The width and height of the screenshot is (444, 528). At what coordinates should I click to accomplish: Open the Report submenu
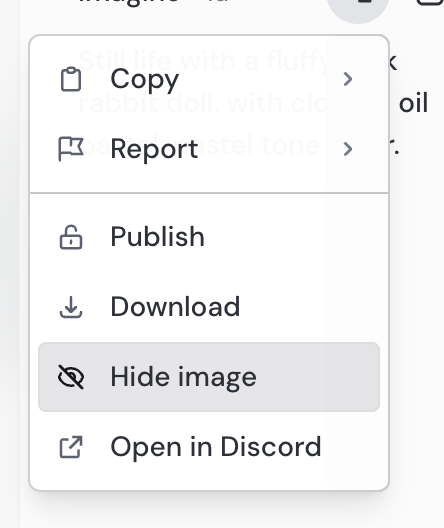209,149
